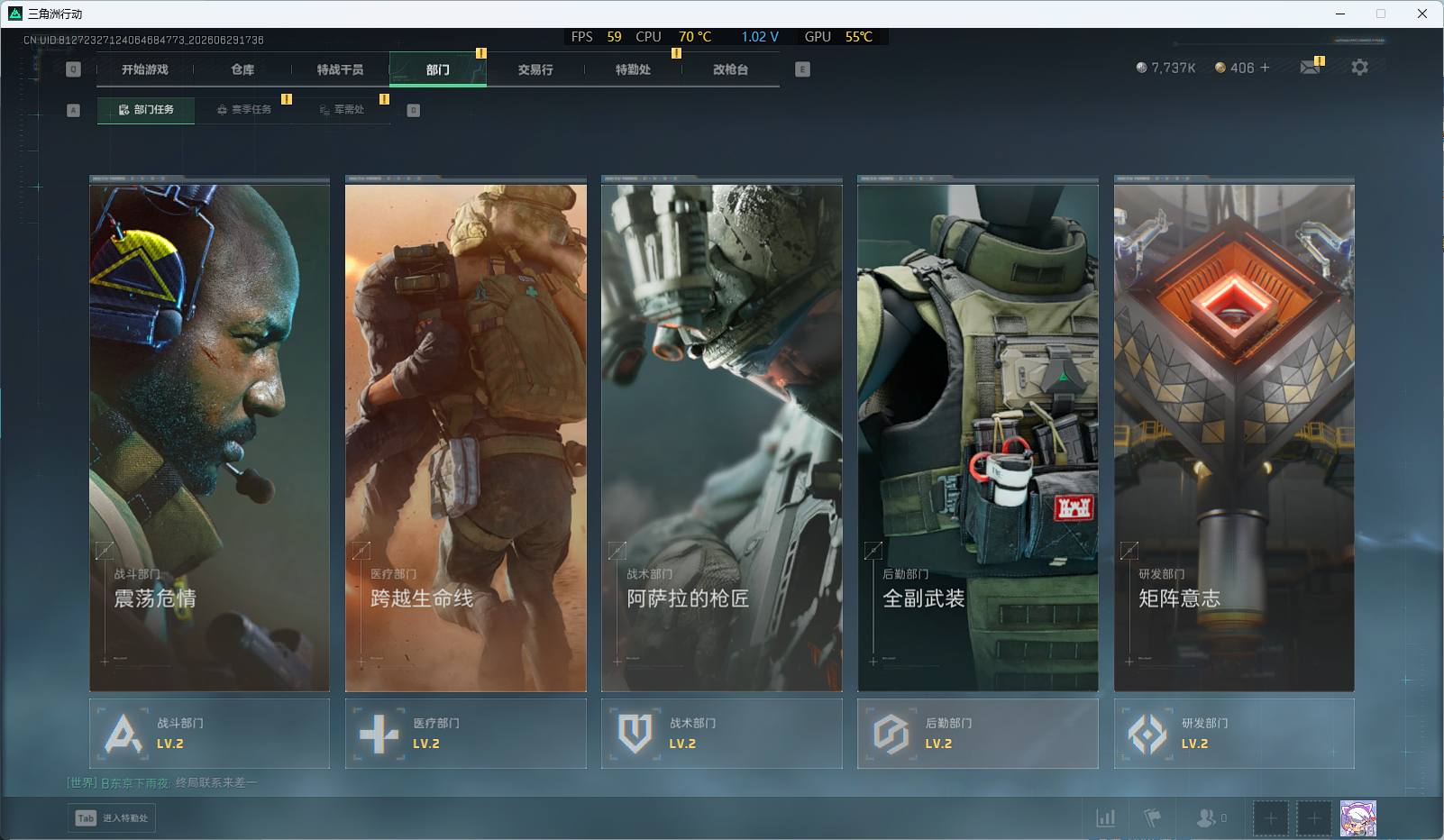This screenshot has height=840, width=1444.
Task: Click the 战术部门 shield icon
Action: pos(635,734)
